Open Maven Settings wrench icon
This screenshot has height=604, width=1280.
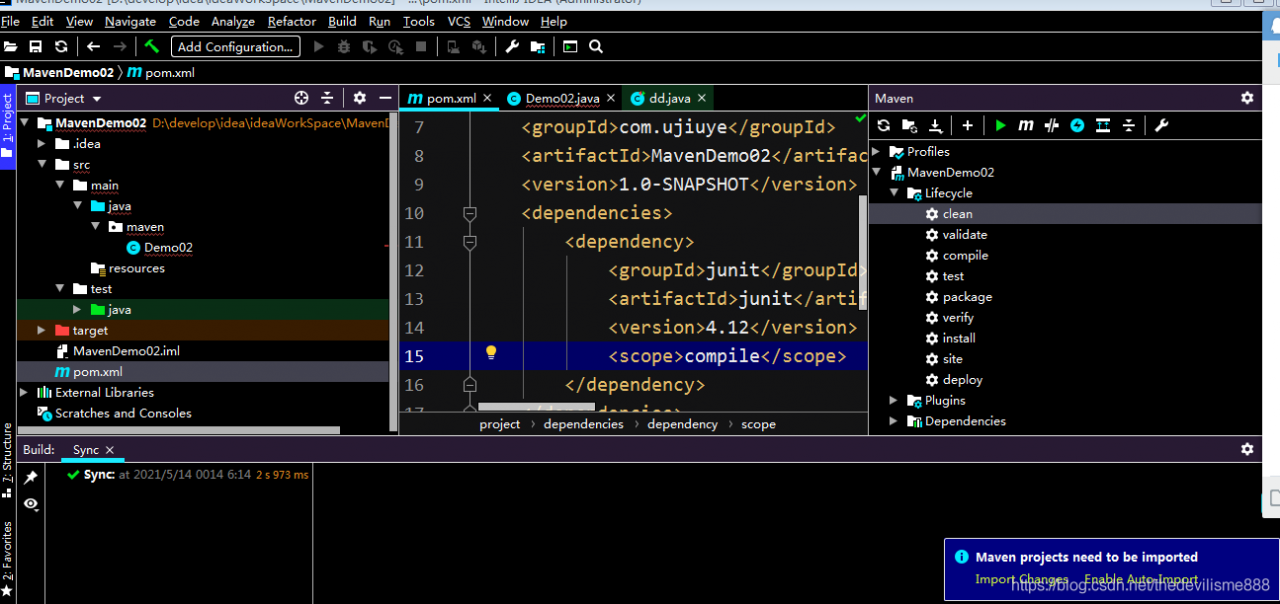[1161, 125]
